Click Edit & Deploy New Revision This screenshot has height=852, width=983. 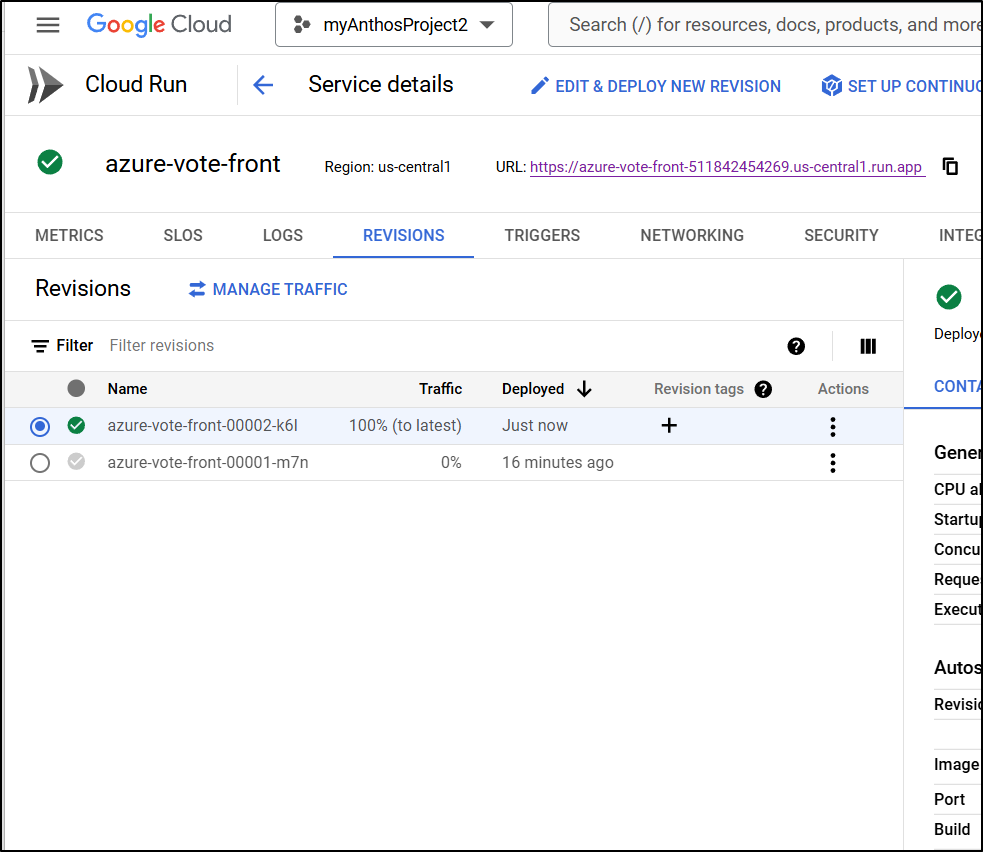pyautogui.click(x=656, y=86)
